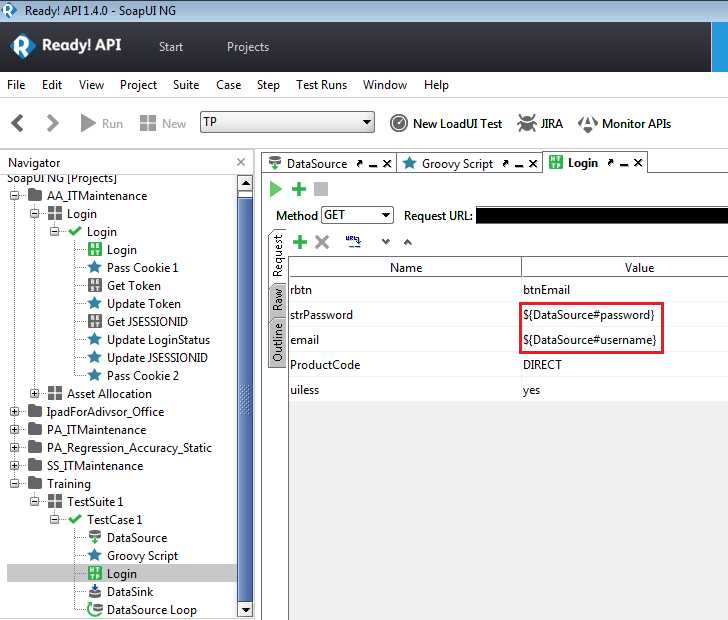The image size is (728, 620).
Task: Close the Navigator panel
Action: click(241, 162)
